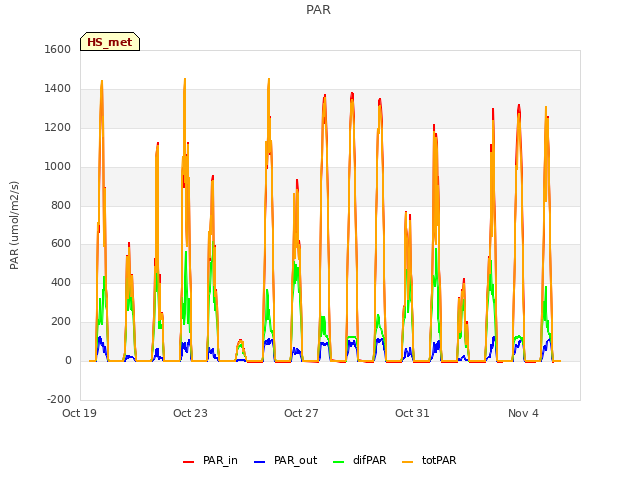Viewport: 640px width, 480px height.
Task: Click the red PAR_in legend swatch
Action: pos(189,462)
